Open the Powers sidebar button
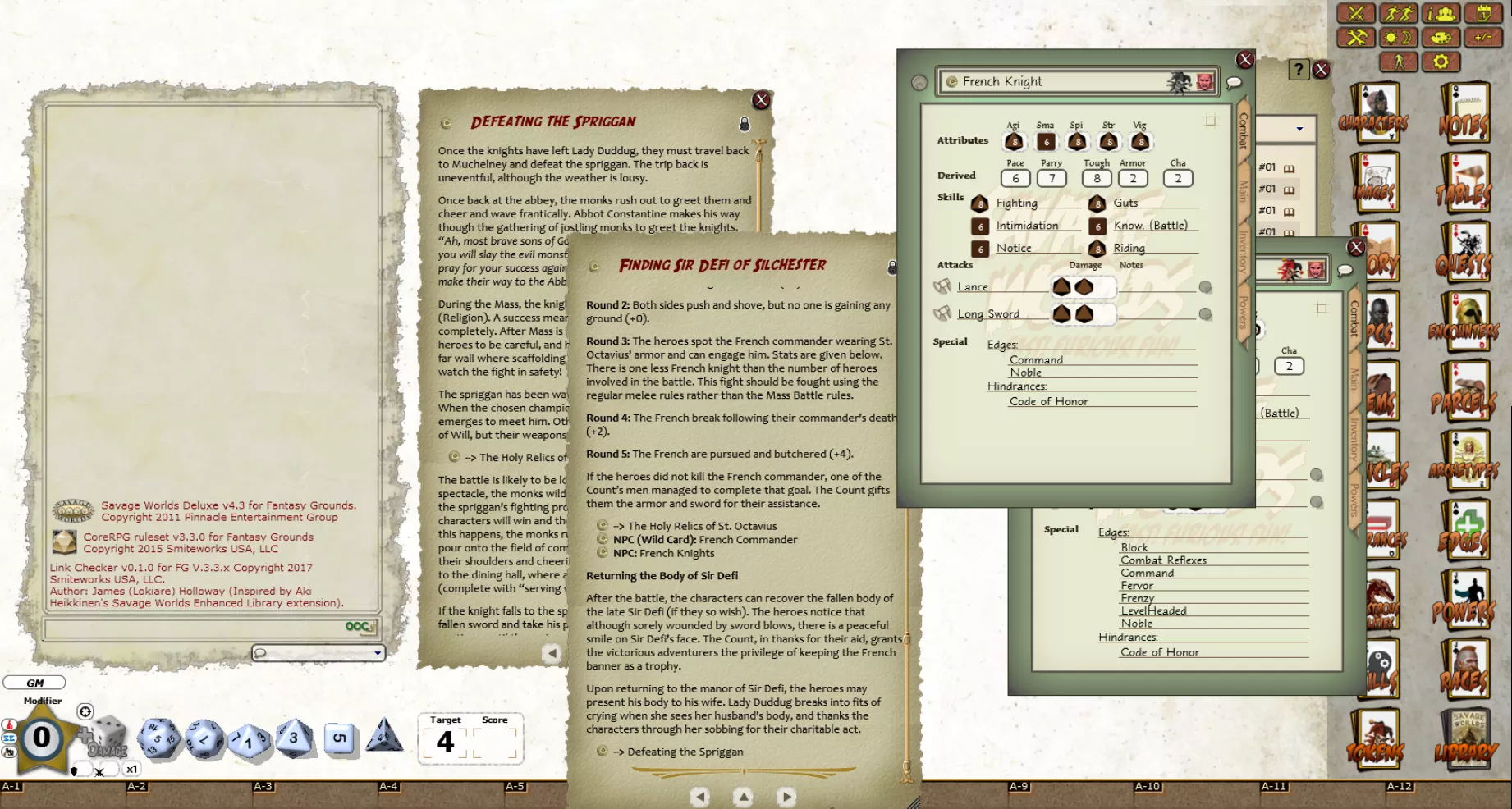Viewport: 1512px width, 809px height. (x=1465, y=600)
